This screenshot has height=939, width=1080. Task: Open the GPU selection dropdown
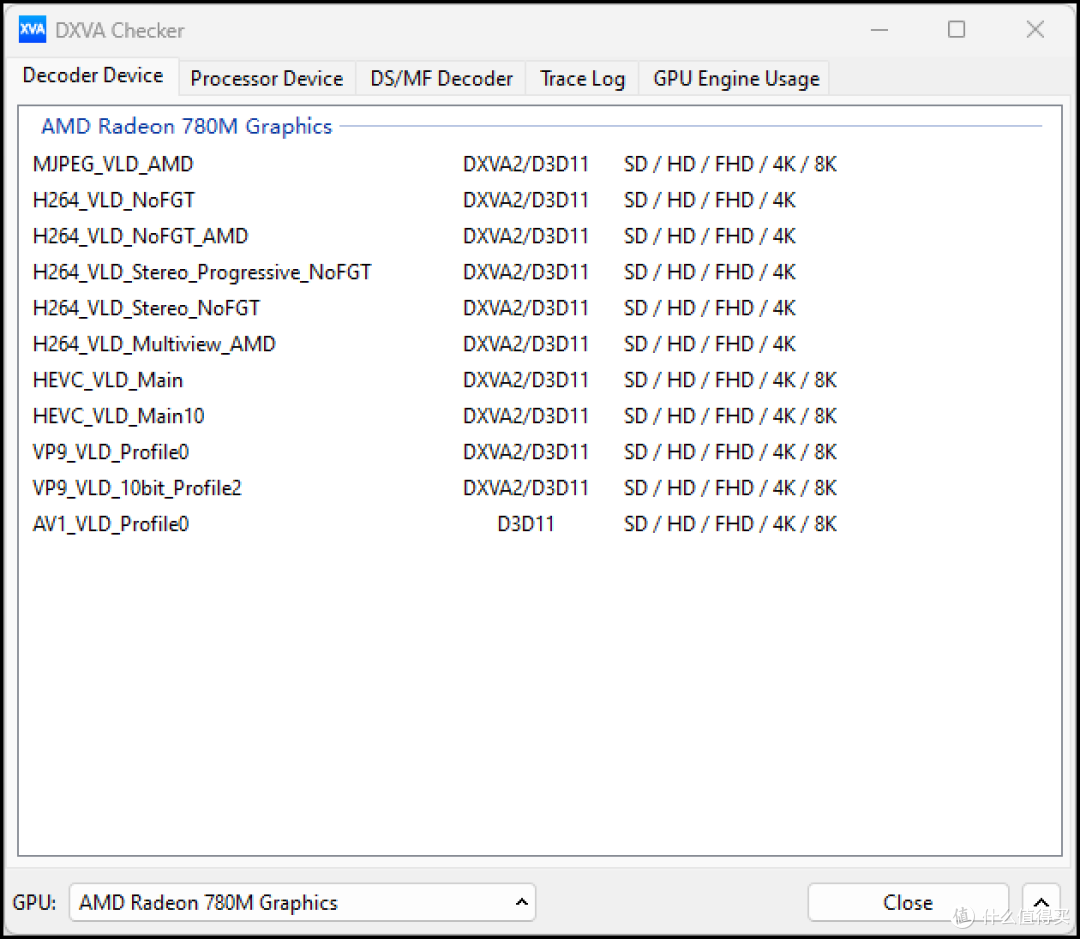tap(302, 902)
